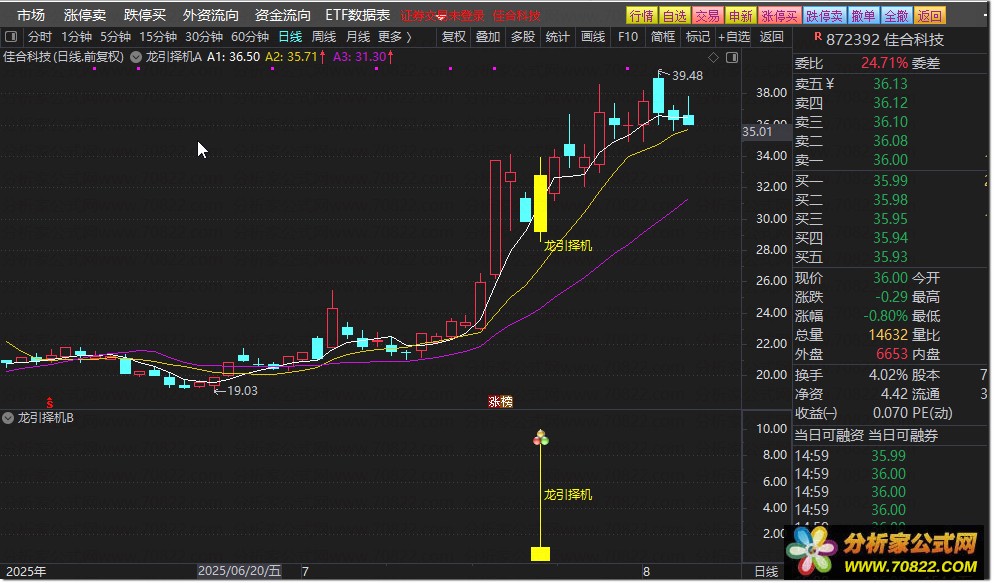Toggle the split panel icon above the chart

point(732,58)
